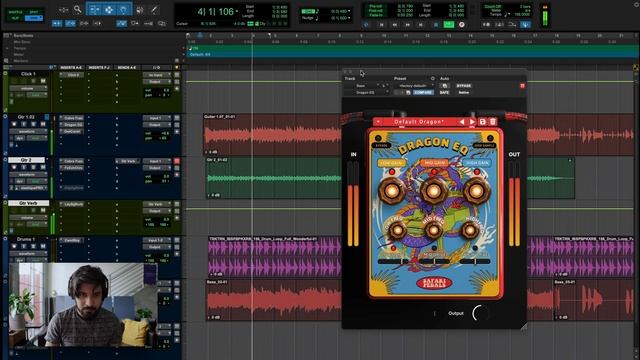The image size is (640, 360).
Task: Open the Dragon EQ insert selector in plugin header
Action: click(367, 93)
